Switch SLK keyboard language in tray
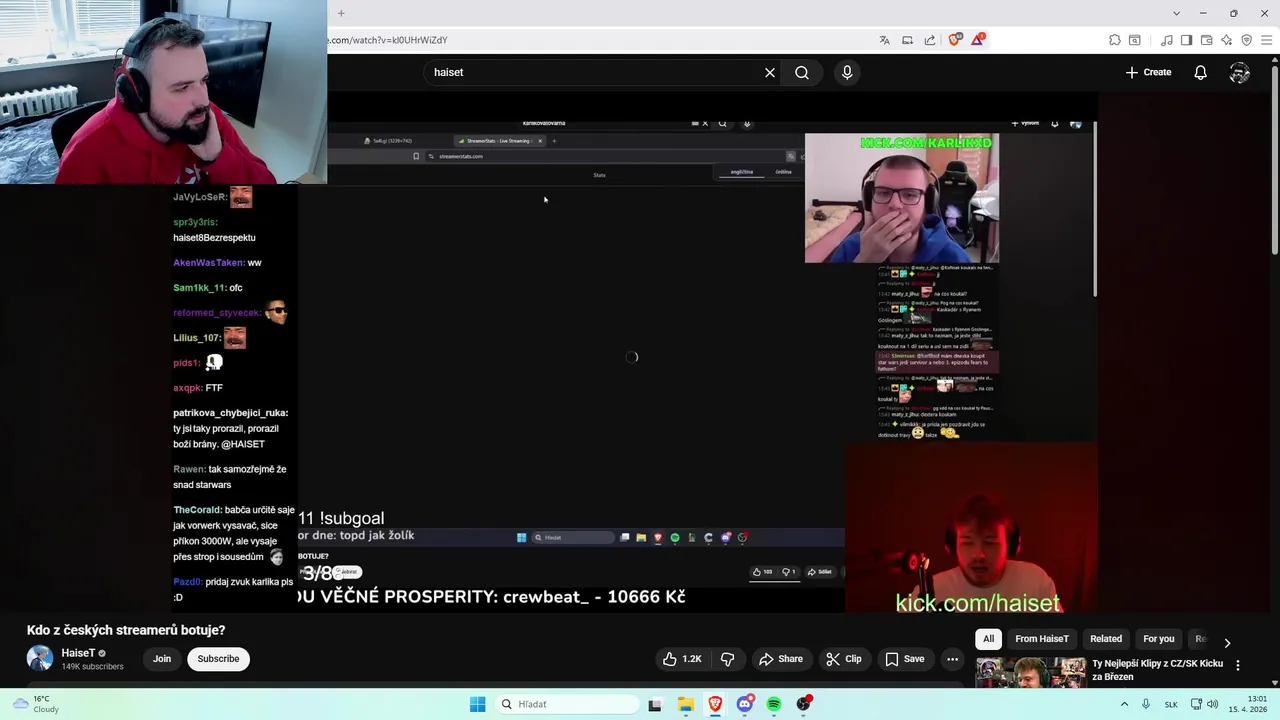Screen dimensions: 1280x720 pyautogui.click(x=1171, y=704)
